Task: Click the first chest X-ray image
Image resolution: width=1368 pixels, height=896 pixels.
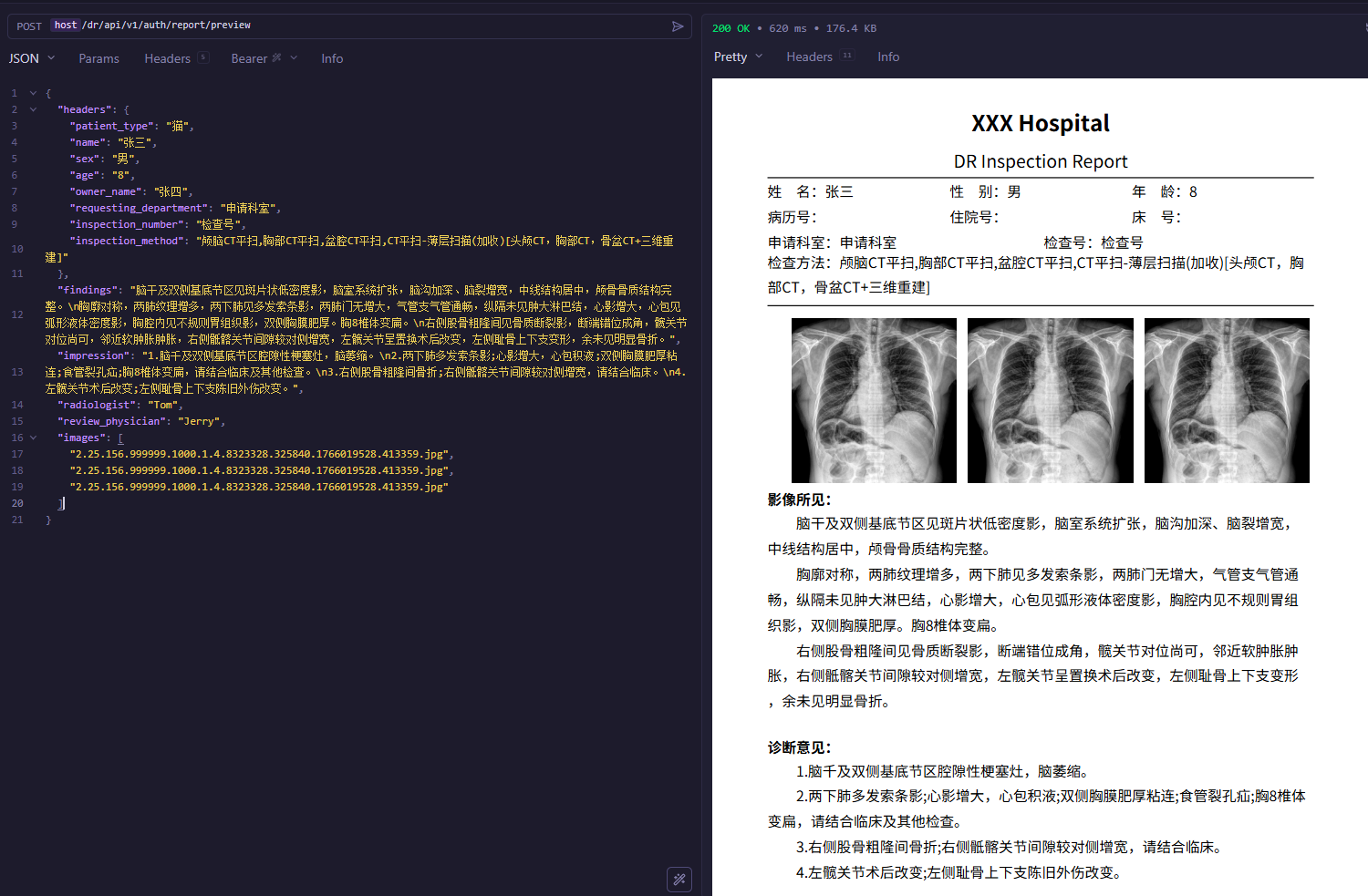Action: (x=874, y=400)
